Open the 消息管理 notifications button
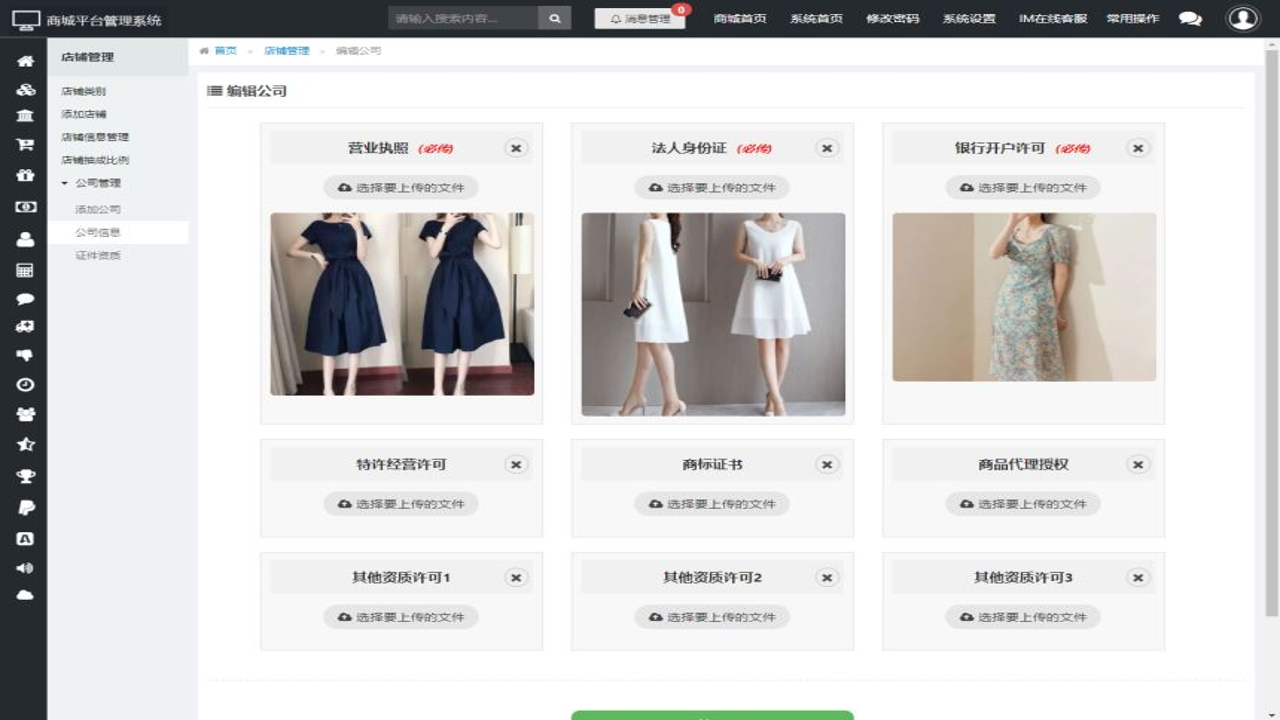The height and width of the screenshot is (720, 1280). click(x=640, y=18)
